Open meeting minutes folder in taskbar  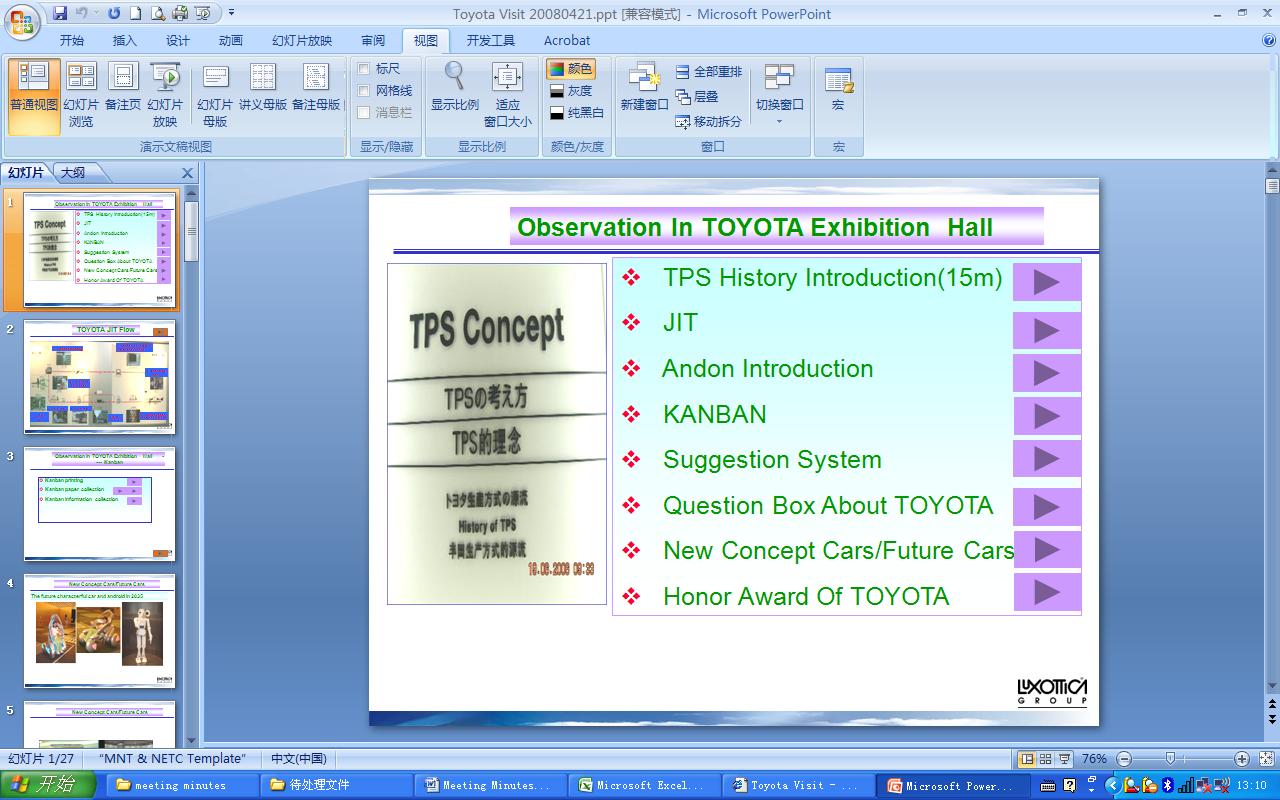point(181,785)
